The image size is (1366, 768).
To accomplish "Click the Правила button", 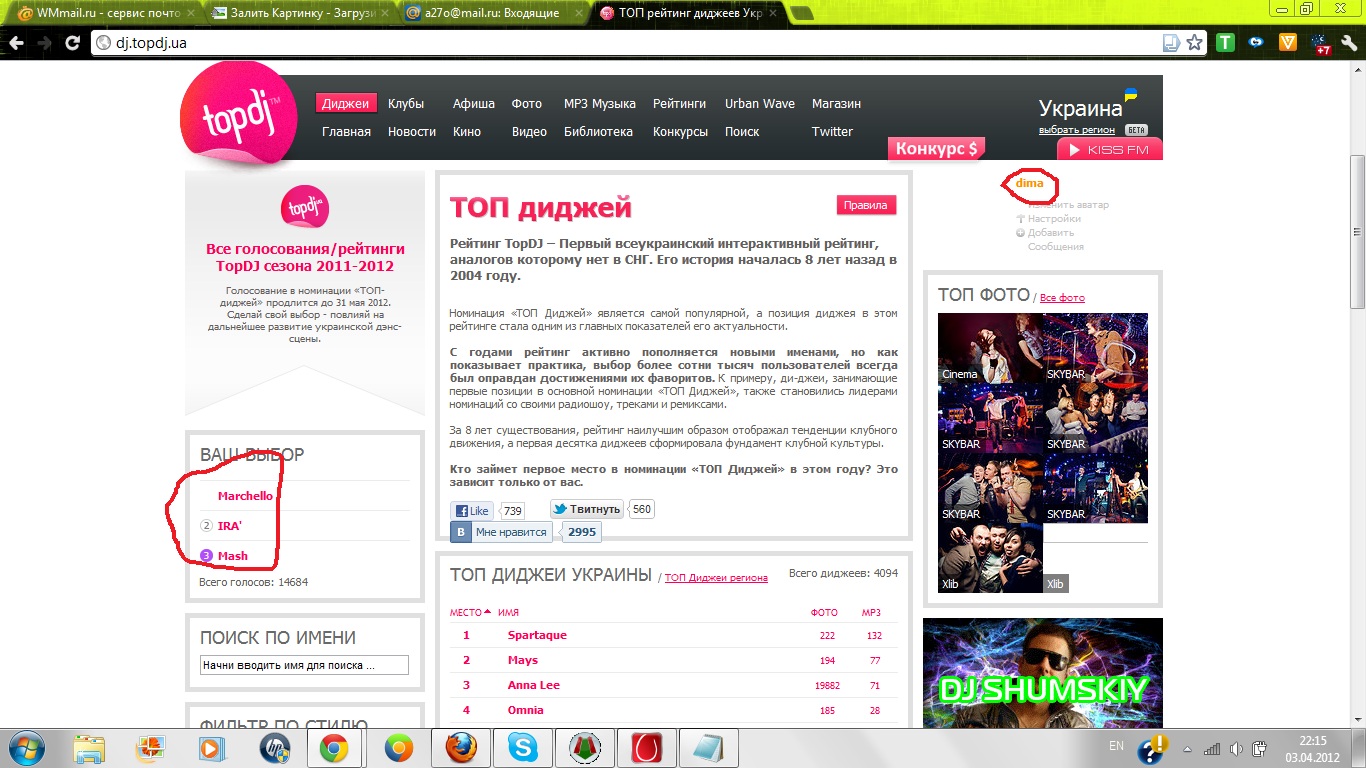I will pyautogui.click(x=866, y=205).
